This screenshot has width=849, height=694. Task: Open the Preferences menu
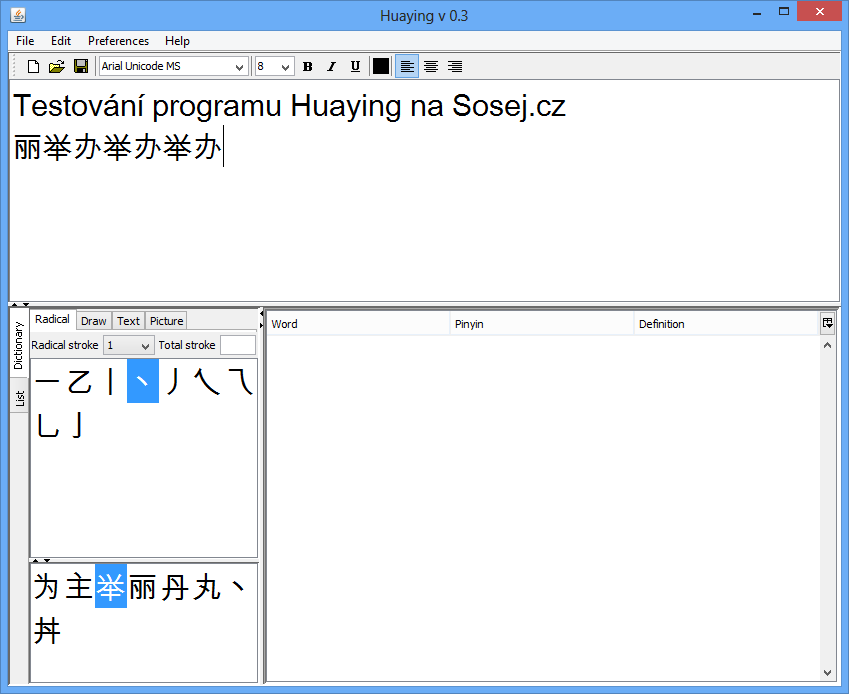coord(119,41)
